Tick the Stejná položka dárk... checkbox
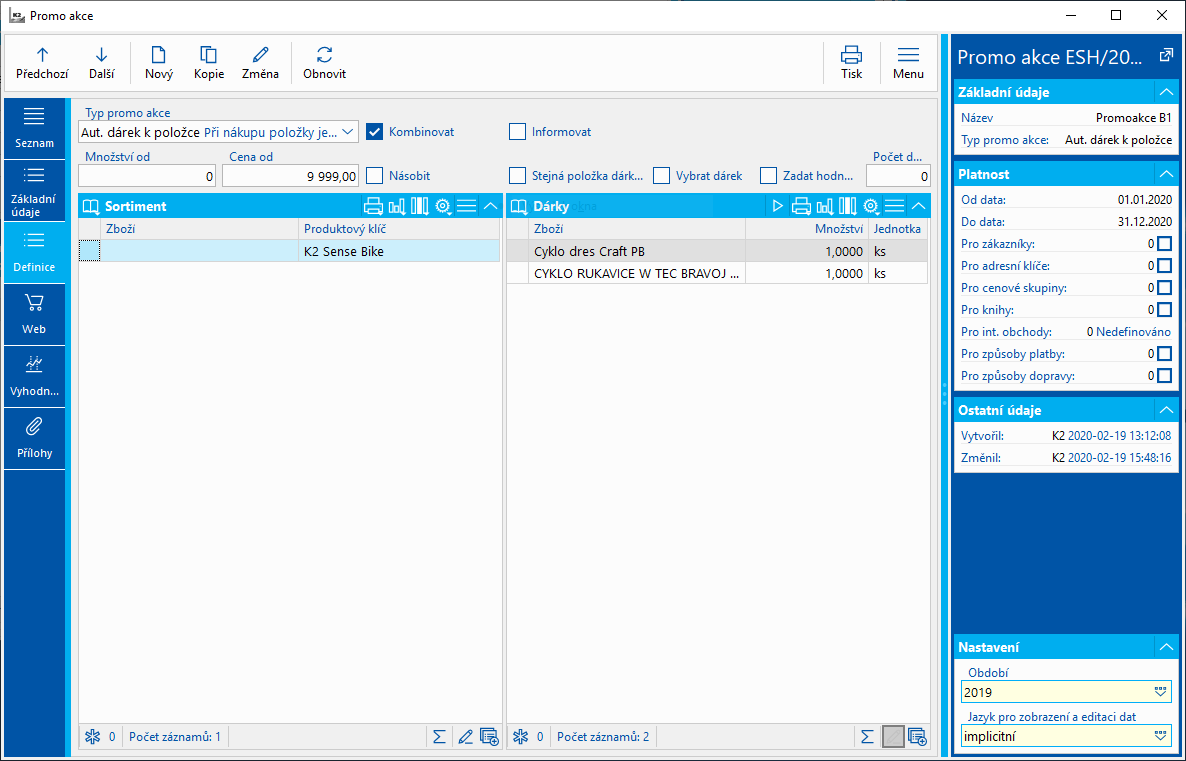Screen dimensions: 1186x761 pyautogui.click(x=517, y=175)
